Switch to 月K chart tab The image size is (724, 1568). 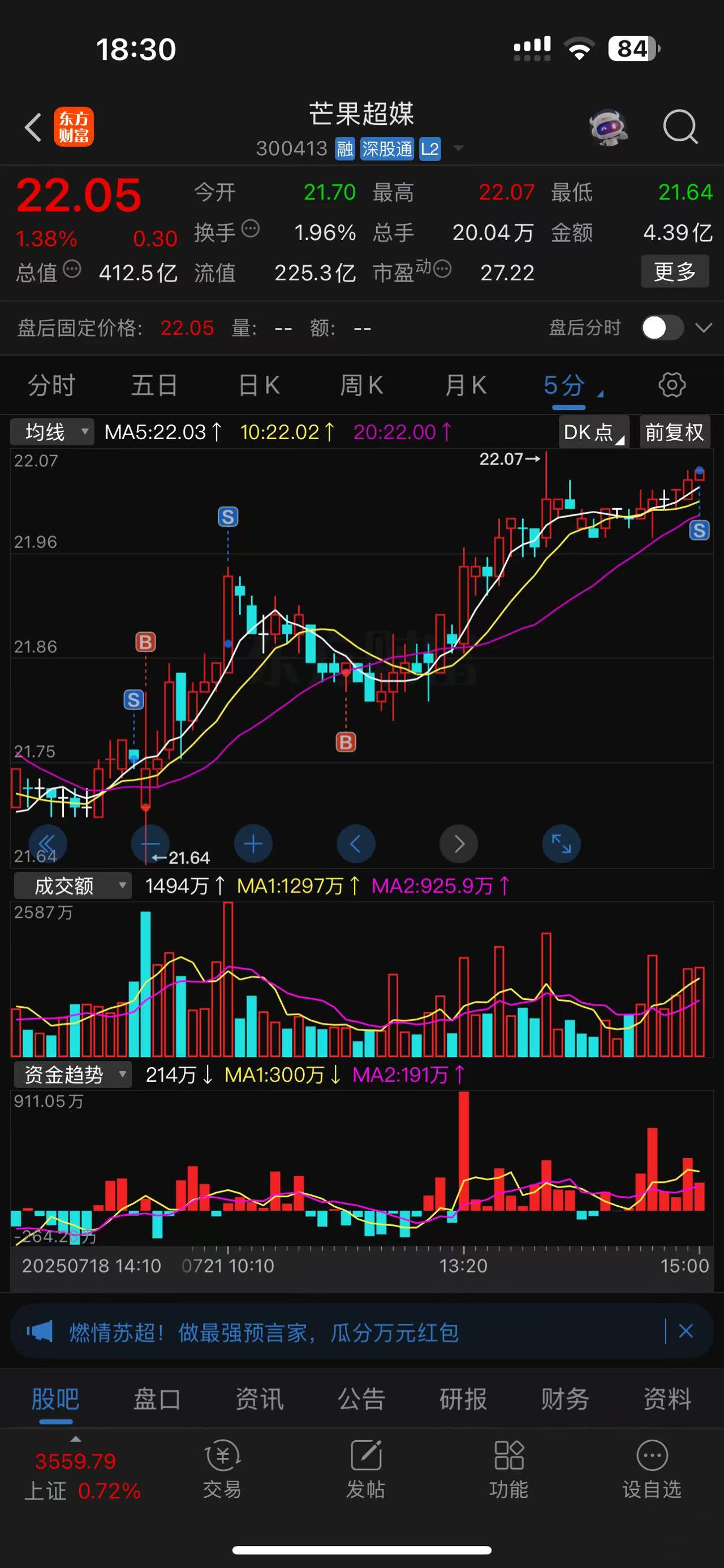(466, 385)
